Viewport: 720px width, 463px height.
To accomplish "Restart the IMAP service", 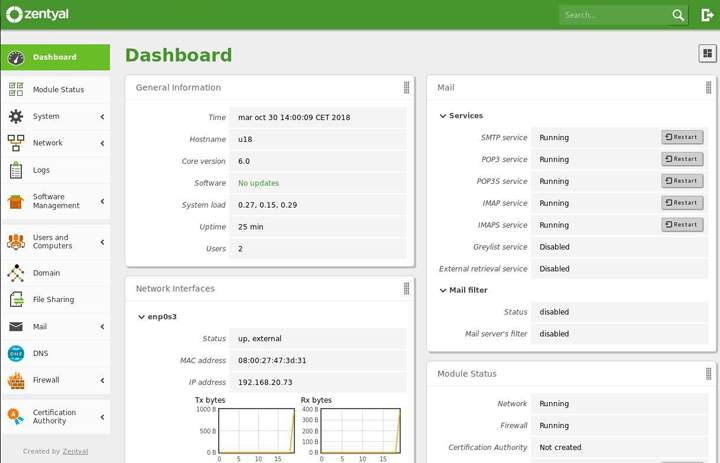I will [682, 203].
